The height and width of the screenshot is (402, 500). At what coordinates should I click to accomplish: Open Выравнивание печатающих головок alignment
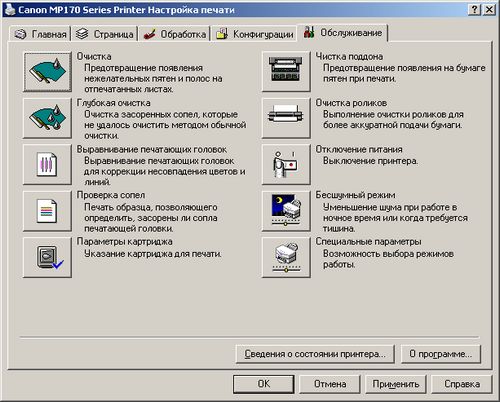coord(47,164)
